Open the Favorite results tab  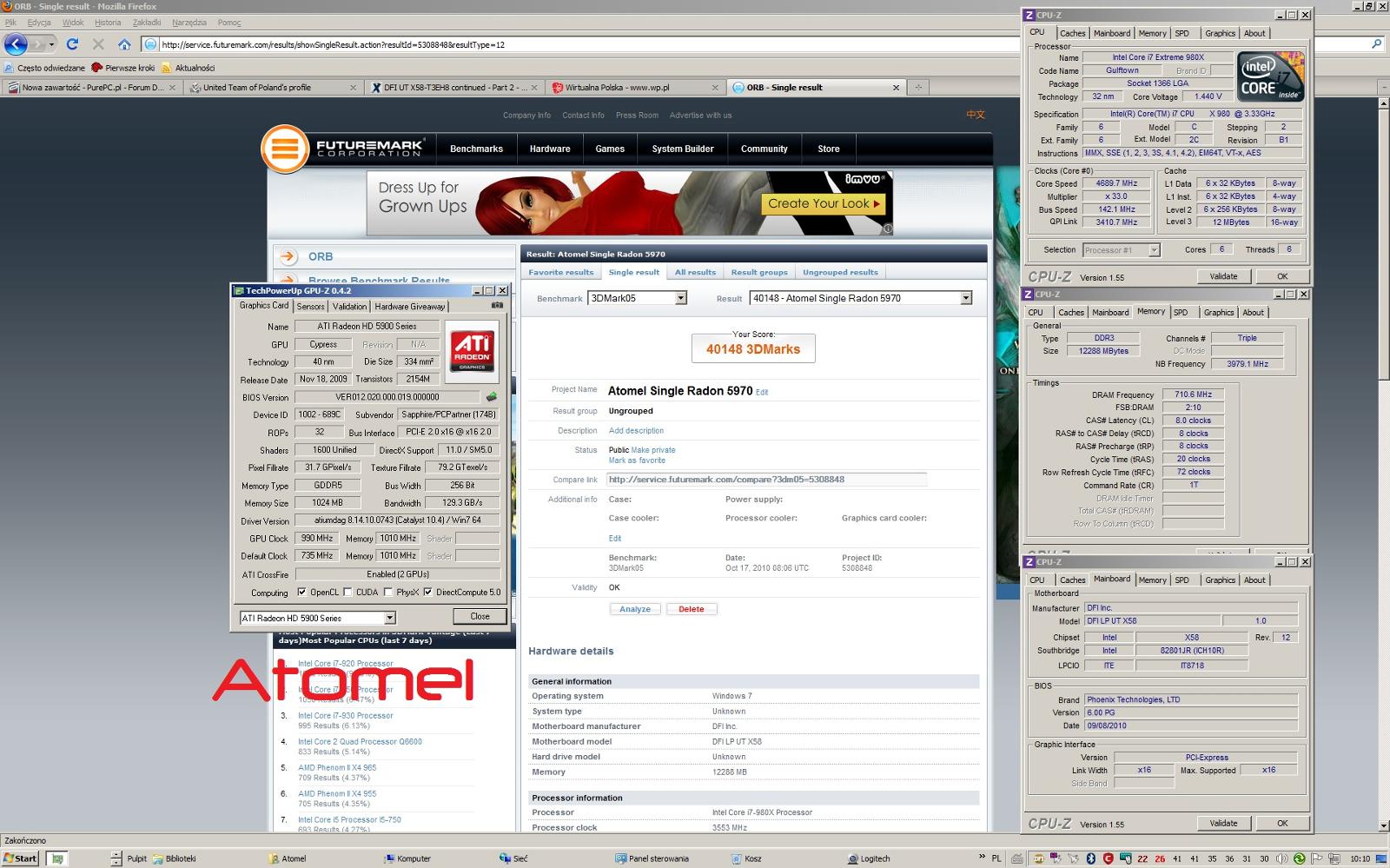(x=561, y=272)
